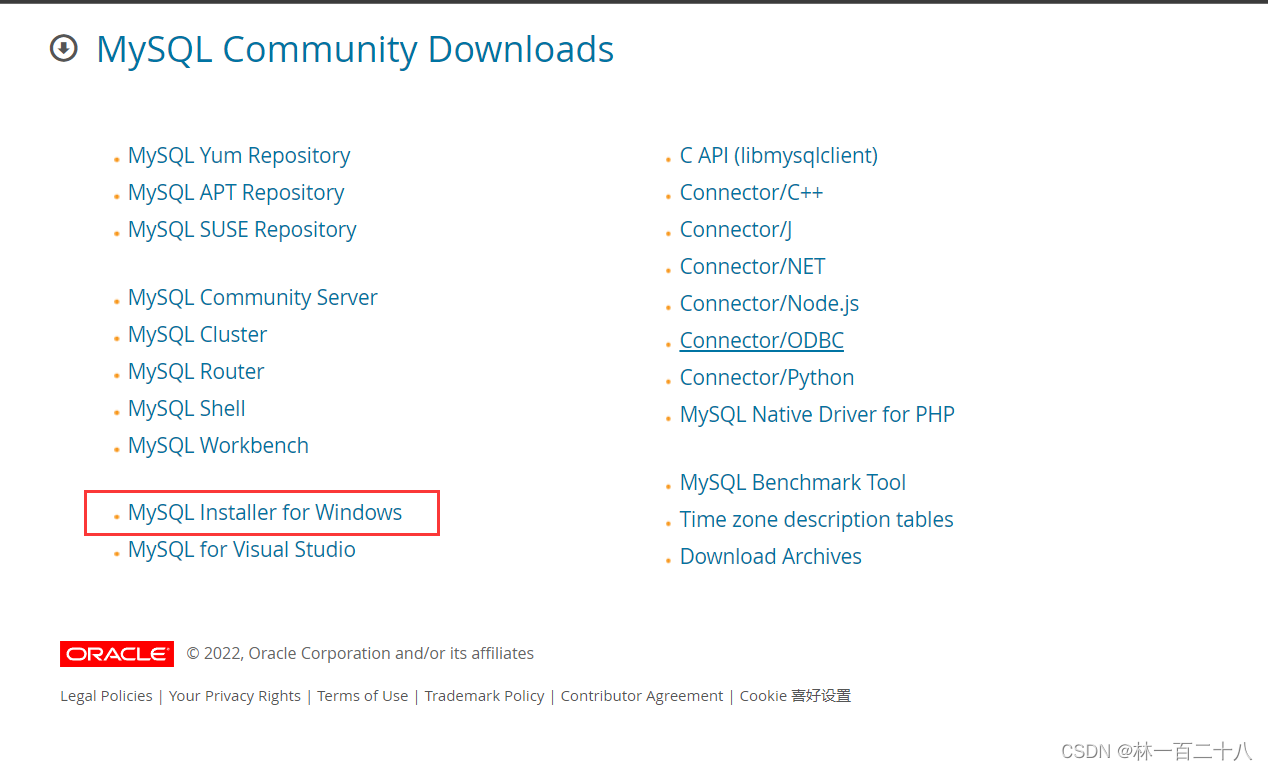
Task: Open Your Privacy Rights footer link
Action: point(235,696)
